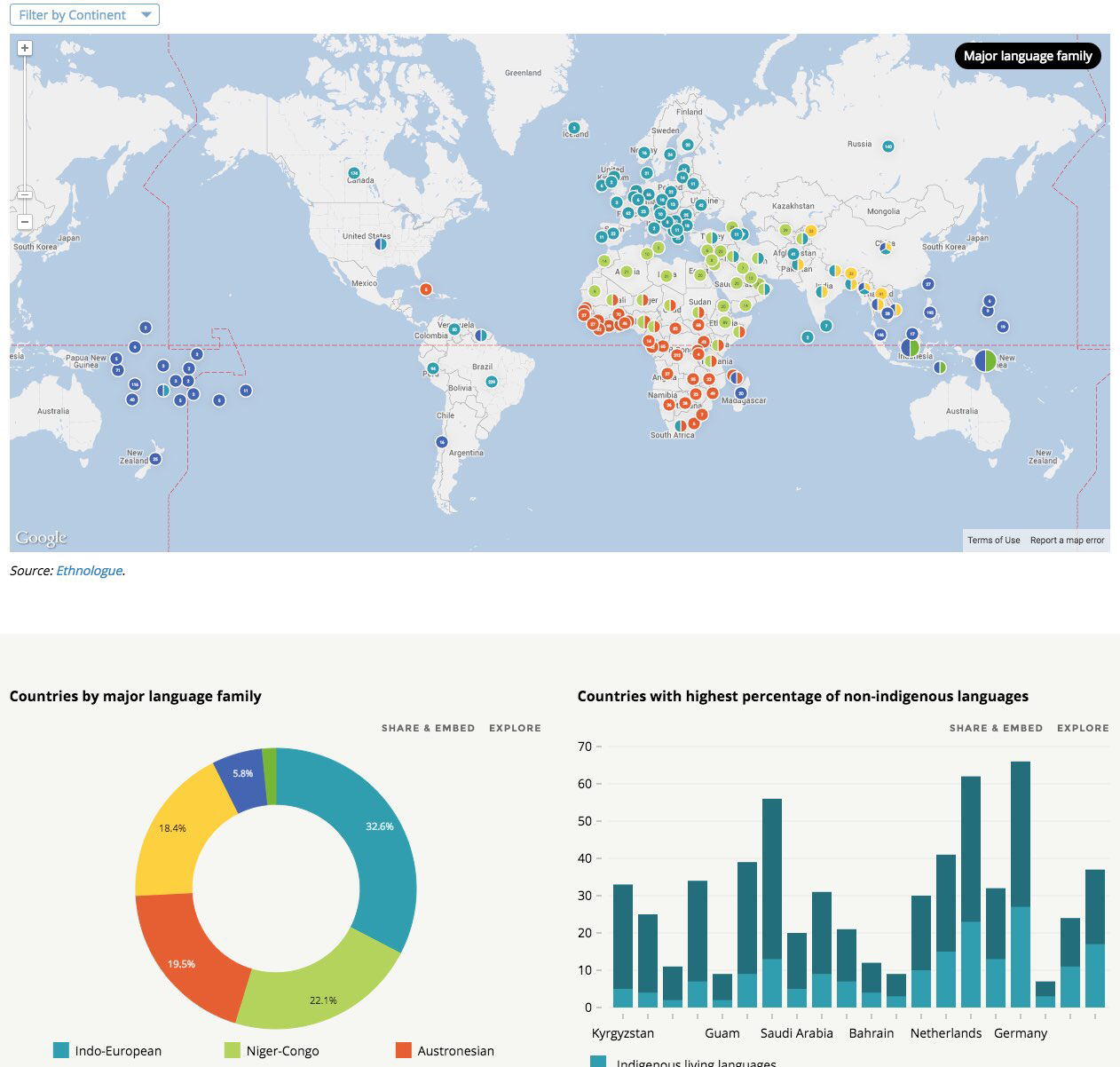Open Share & Embed for language family chart
The height and width of the screenshot is (1067, 1120).
pyautogui.click(x=428, y=728)
